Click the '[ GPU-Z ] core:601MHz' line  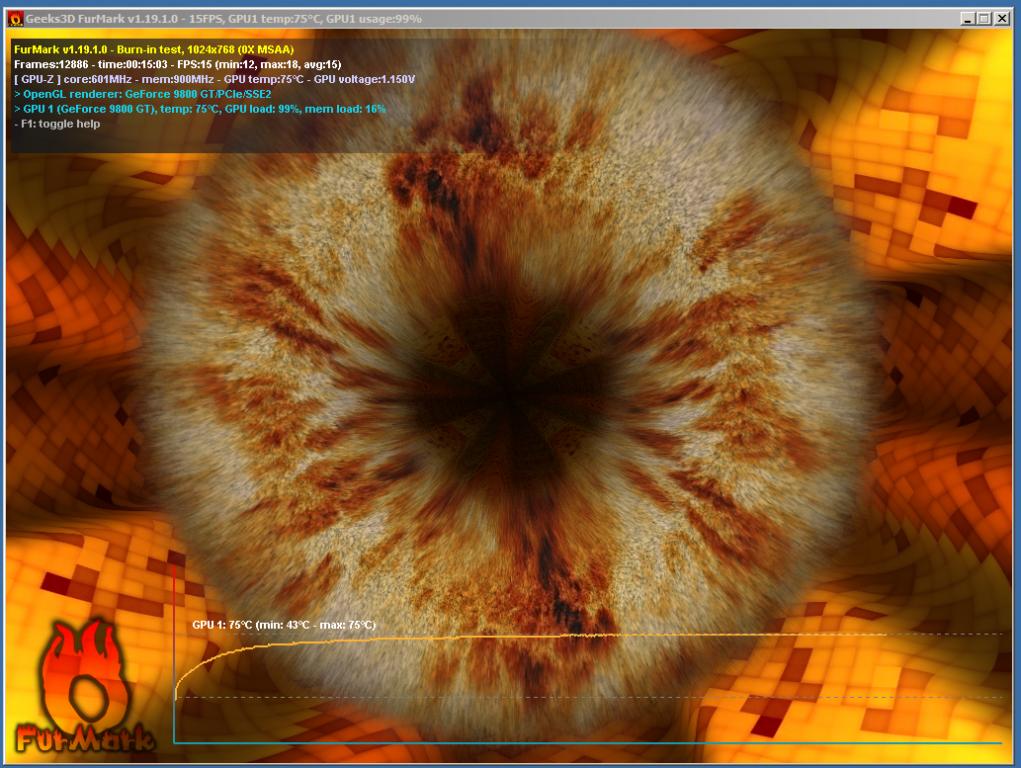coord(214,79)
